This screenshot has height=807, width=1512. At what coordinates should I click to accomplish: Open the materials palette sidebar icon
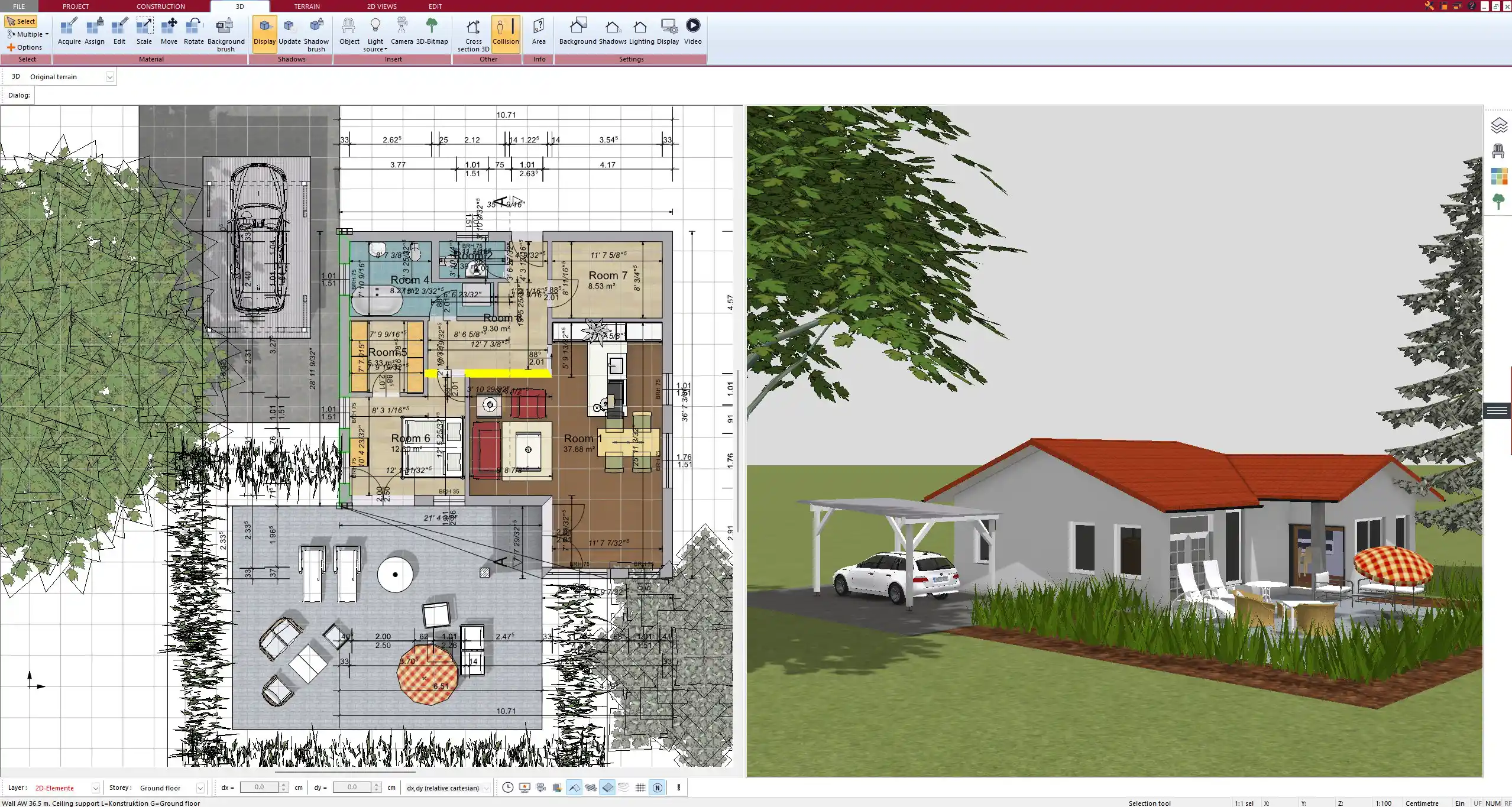pyautogui.click(x=1498, y=176)
